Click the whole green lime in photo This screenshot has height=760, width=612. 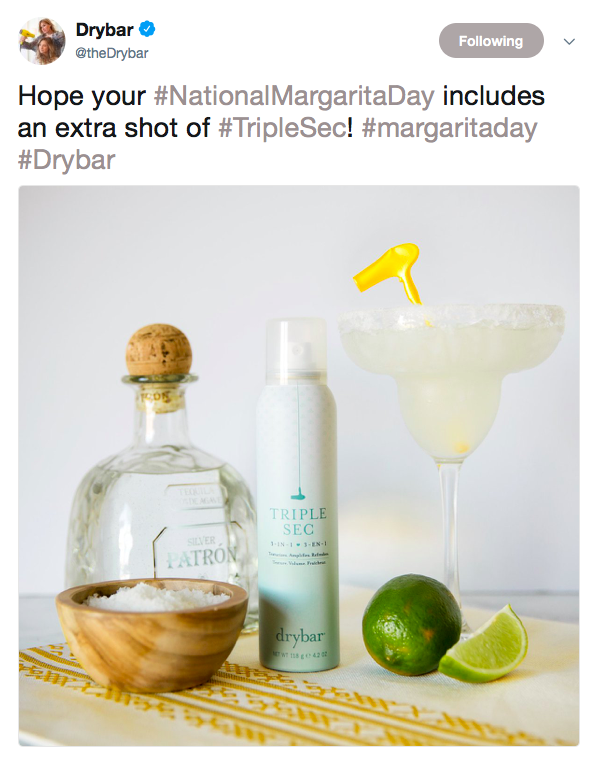coord(412,624)
